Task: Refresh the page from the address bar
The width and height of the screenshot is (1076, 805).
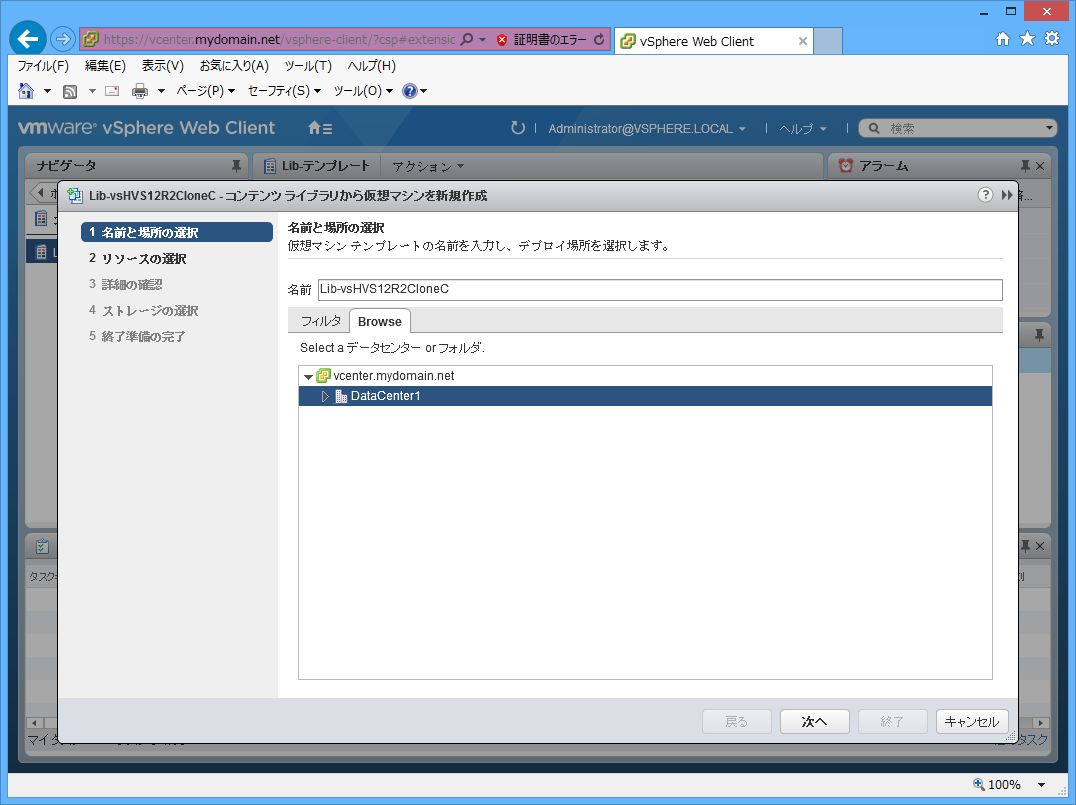Action: click(599, 39)
